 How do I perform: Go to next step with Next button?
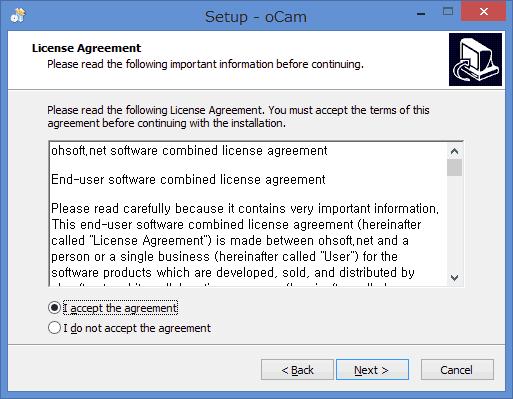(x=372, y=370)
